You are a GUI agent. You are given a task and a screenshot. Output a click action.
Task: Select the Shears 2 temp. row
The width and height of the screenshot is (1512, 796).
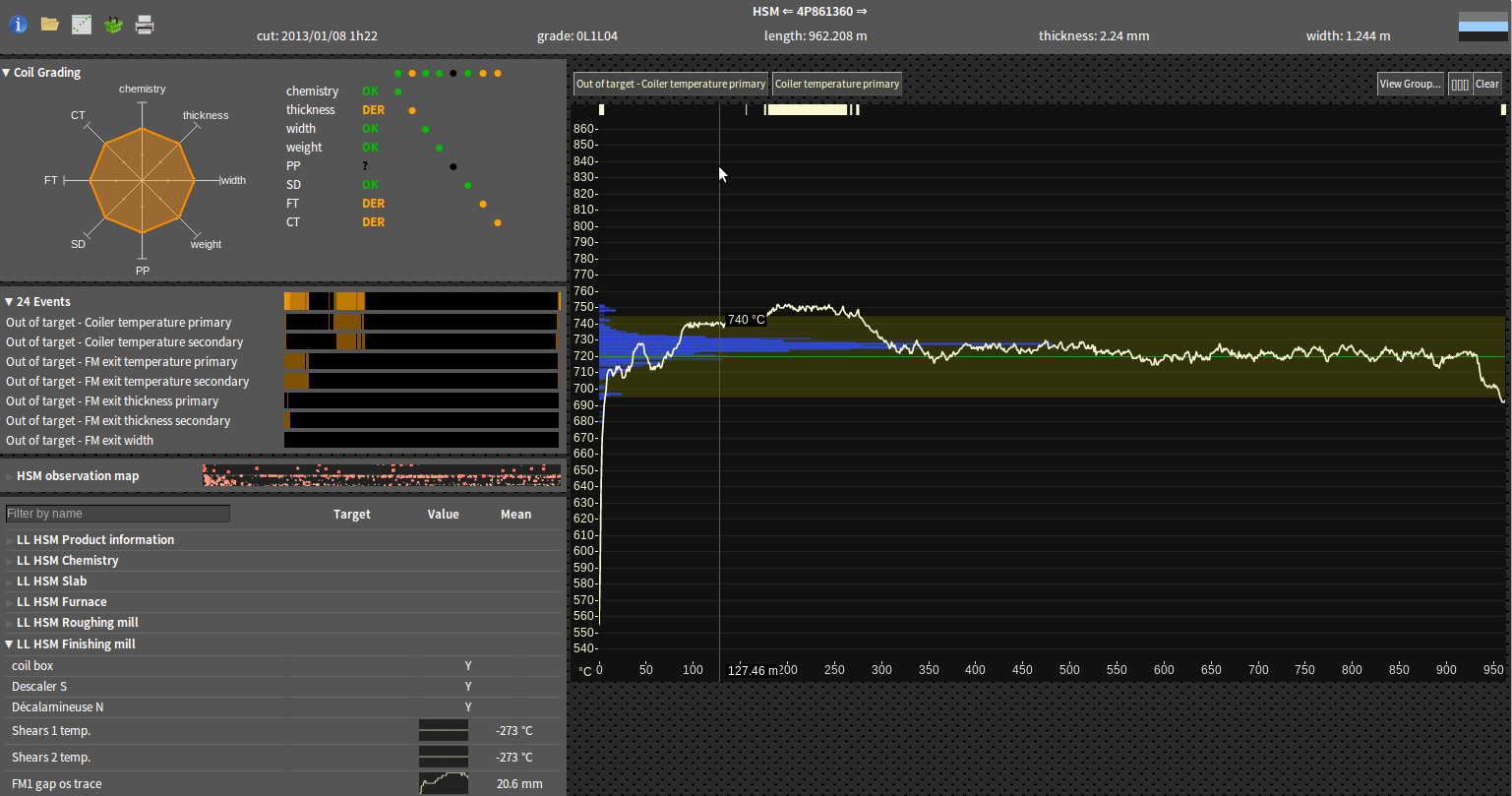[281, 757]
